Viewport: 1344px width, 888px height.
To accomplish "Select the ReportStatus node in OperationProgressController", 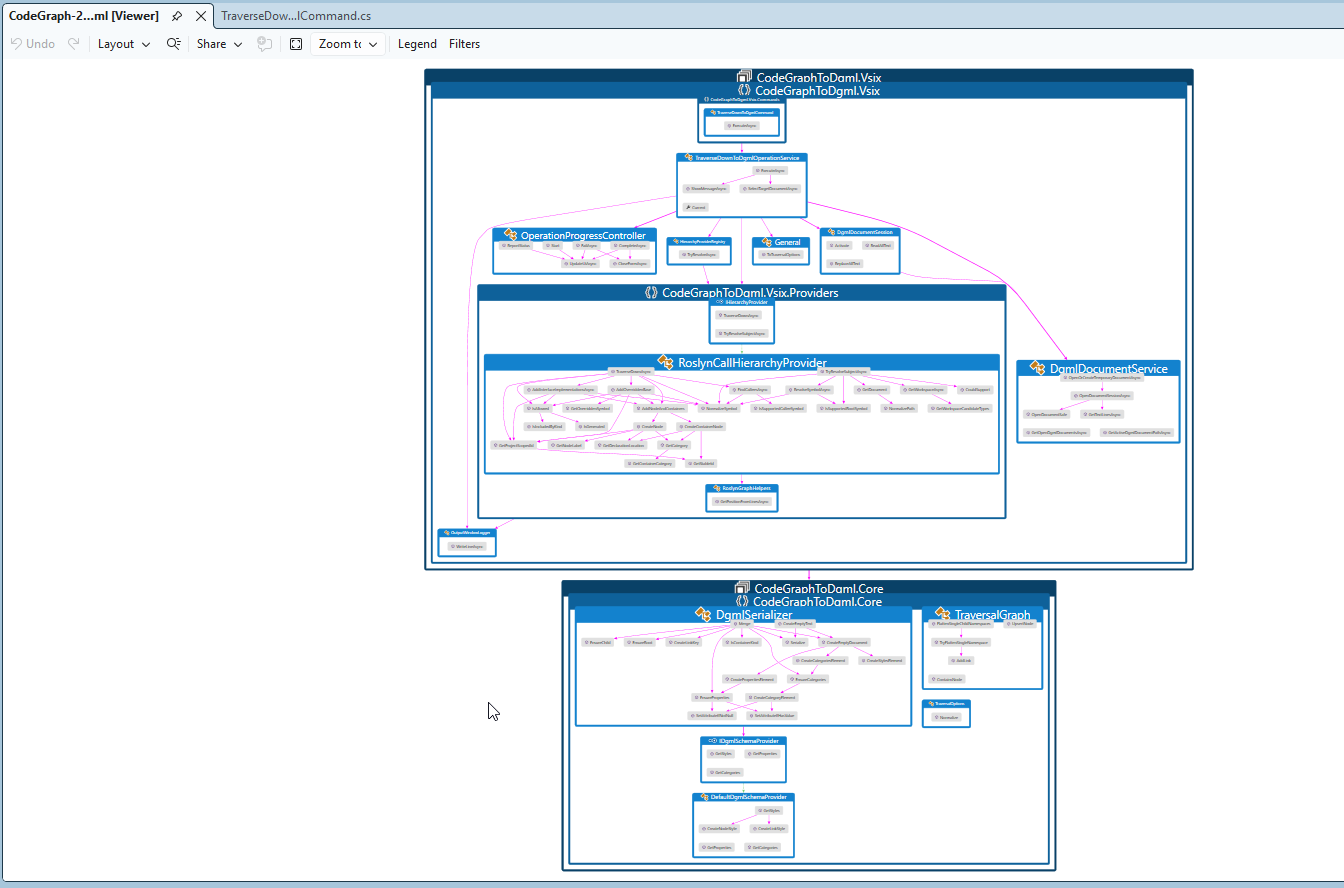I will (x=515, y=245).
